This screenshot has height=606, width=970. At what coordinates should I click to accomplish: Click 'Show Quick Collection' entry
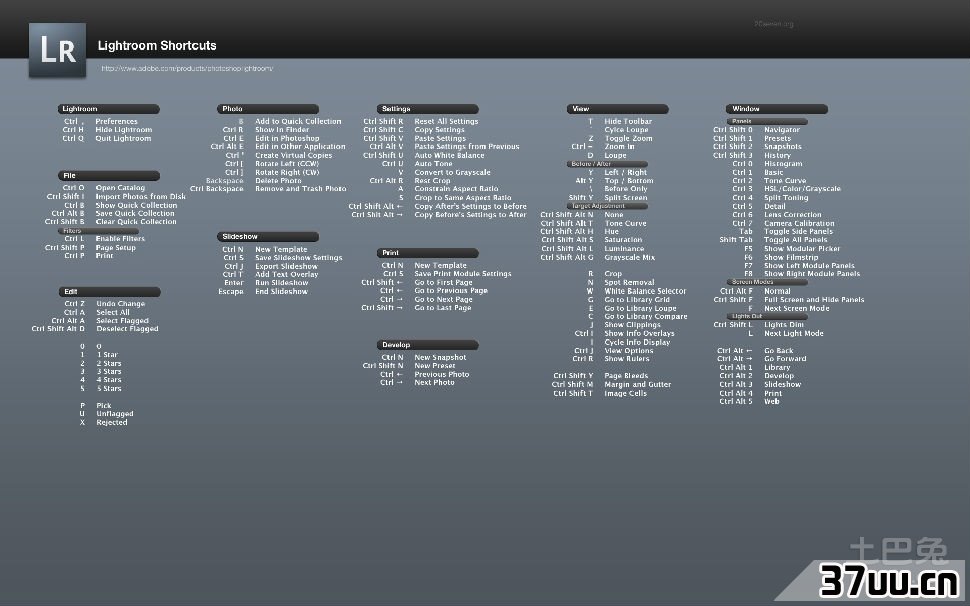coord(136,205)
